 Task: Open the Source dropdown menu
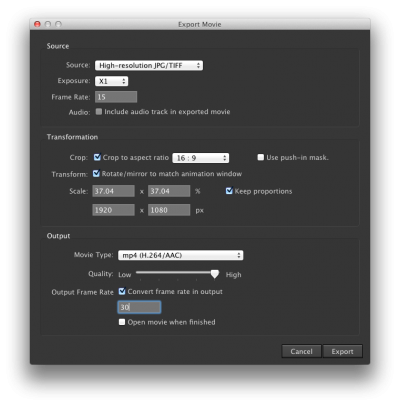(149, 65)
